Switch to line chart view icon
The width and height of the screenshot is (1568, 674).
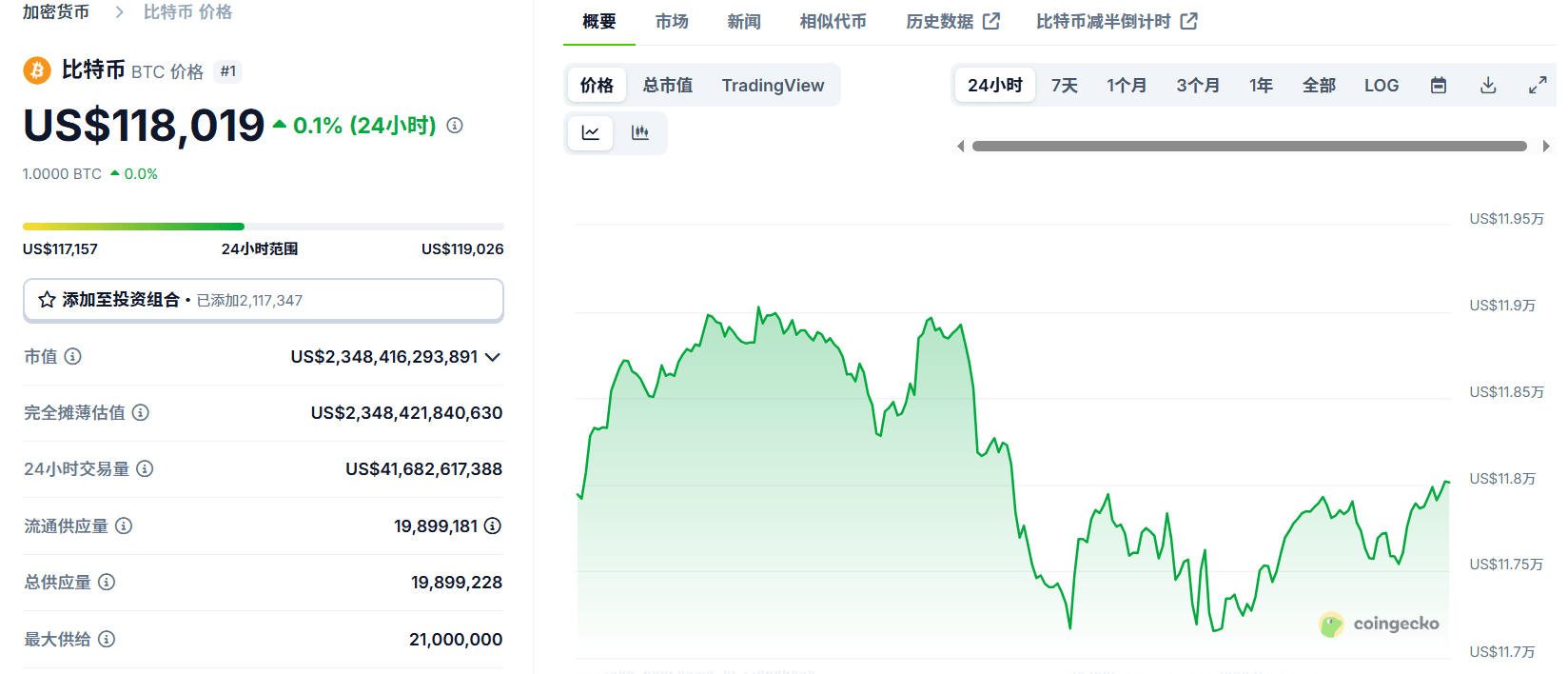point(591,133)
